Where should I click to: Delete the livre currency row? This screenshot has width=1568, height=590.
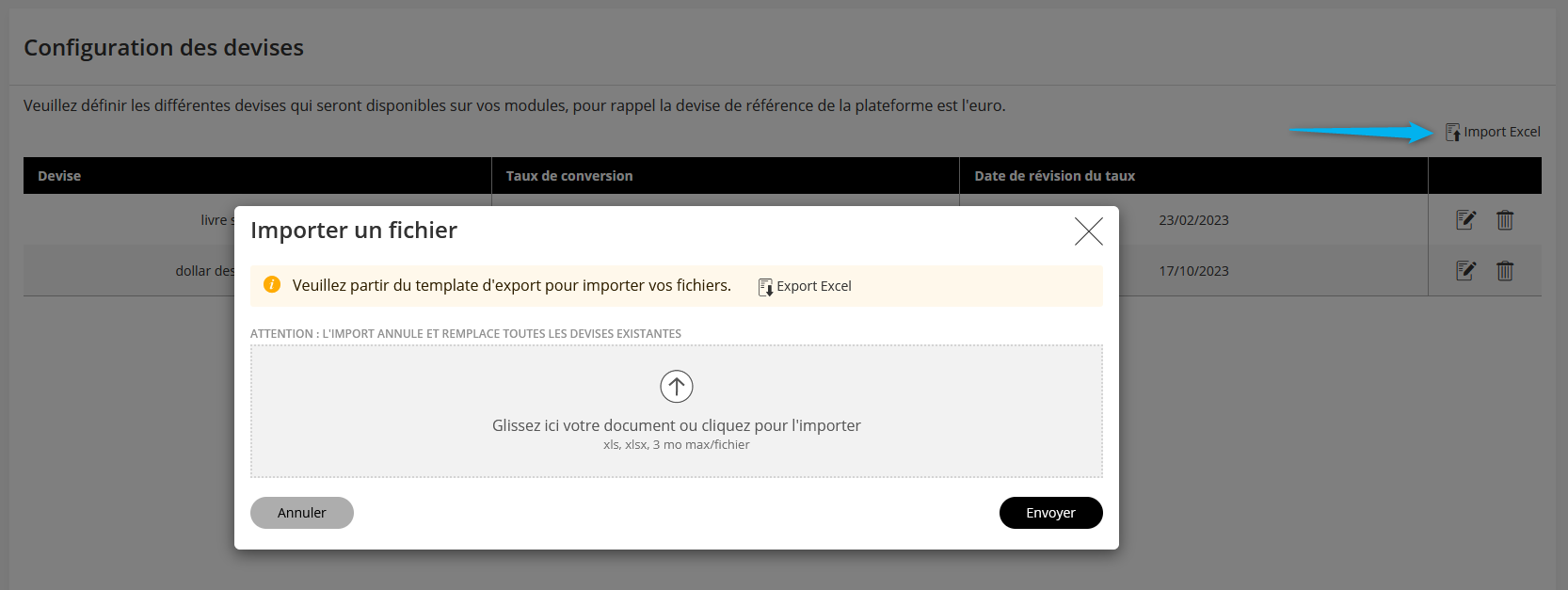coord(1505,220)
